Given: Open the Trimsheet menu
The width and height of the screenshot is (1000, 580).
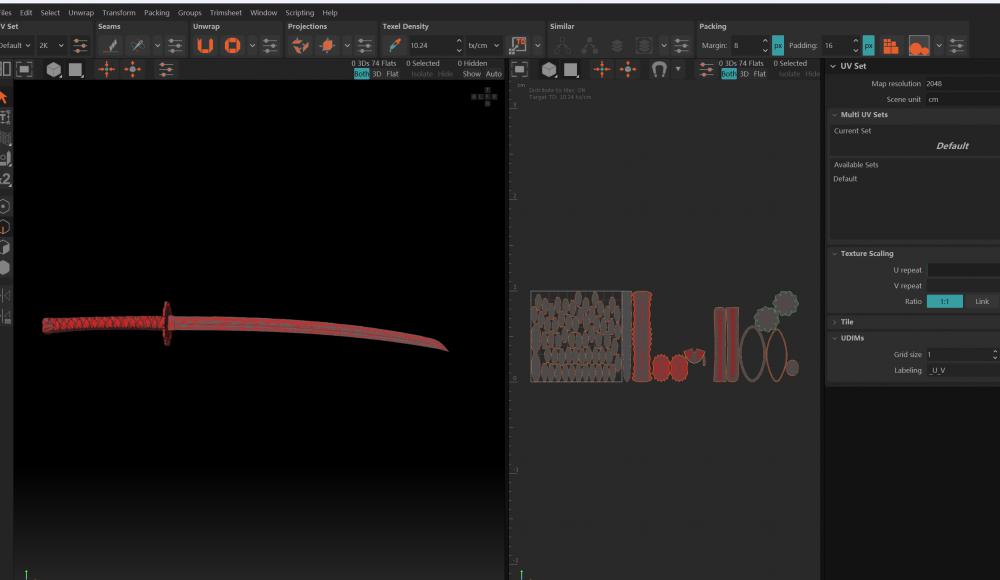Looking at the screenshot, I should click(x=225, y=13).
